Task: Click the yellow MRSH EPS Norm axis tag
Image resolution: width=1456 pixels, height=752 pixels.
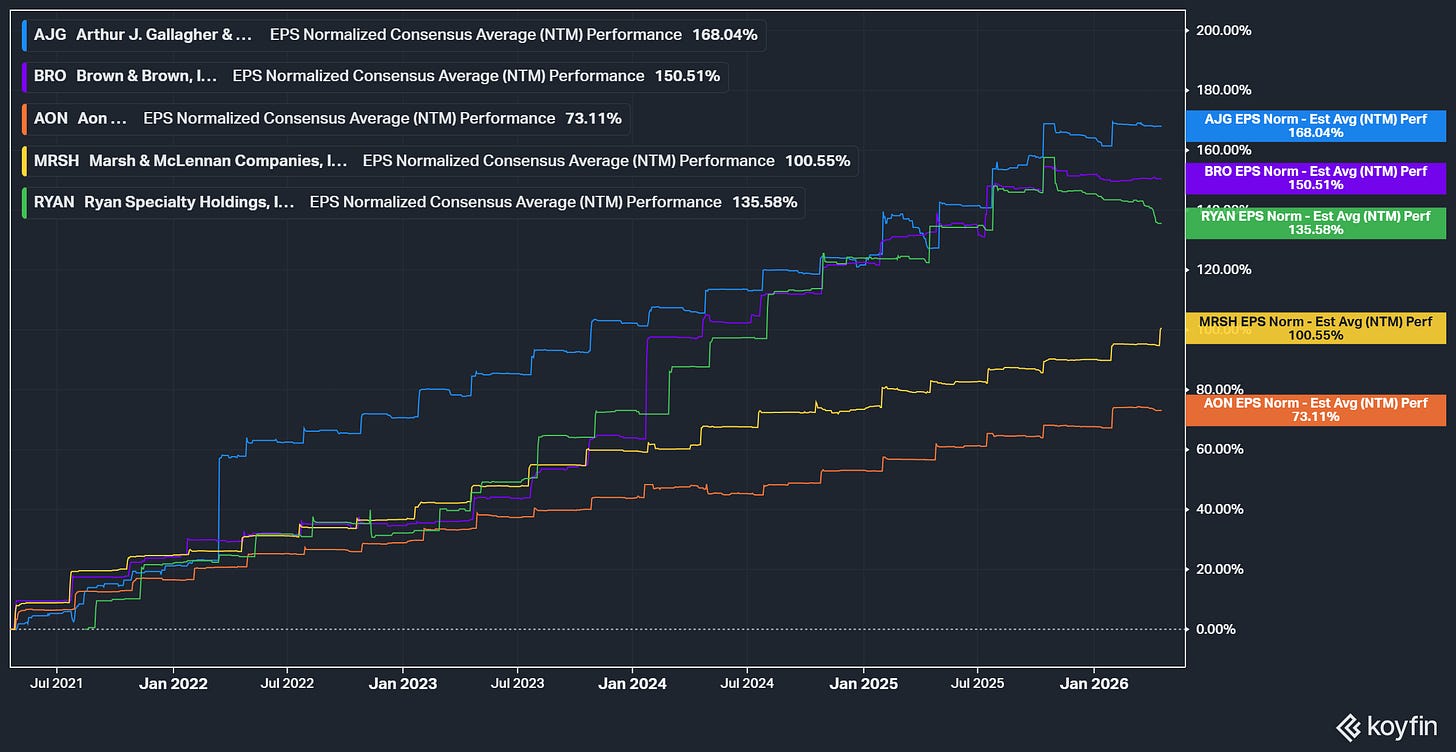Action: [x=1315, y=328]
